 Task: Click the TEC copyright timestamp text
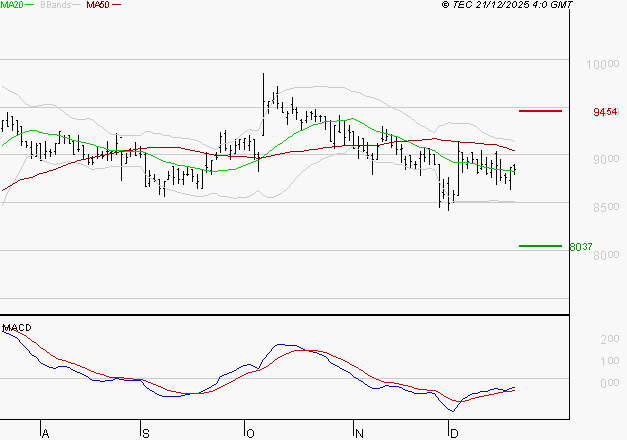pos(507,5)
